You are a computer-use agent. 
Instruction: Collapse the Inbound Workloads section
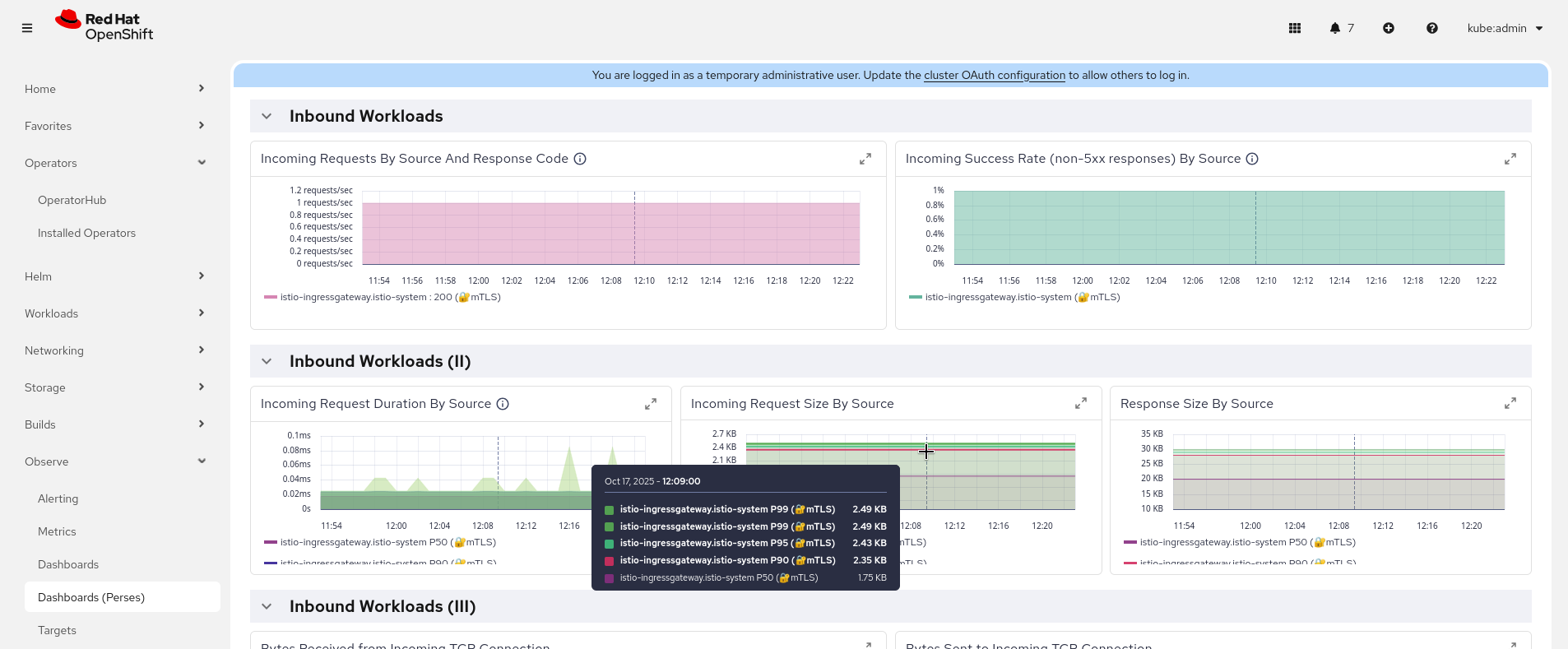[267, 116]
